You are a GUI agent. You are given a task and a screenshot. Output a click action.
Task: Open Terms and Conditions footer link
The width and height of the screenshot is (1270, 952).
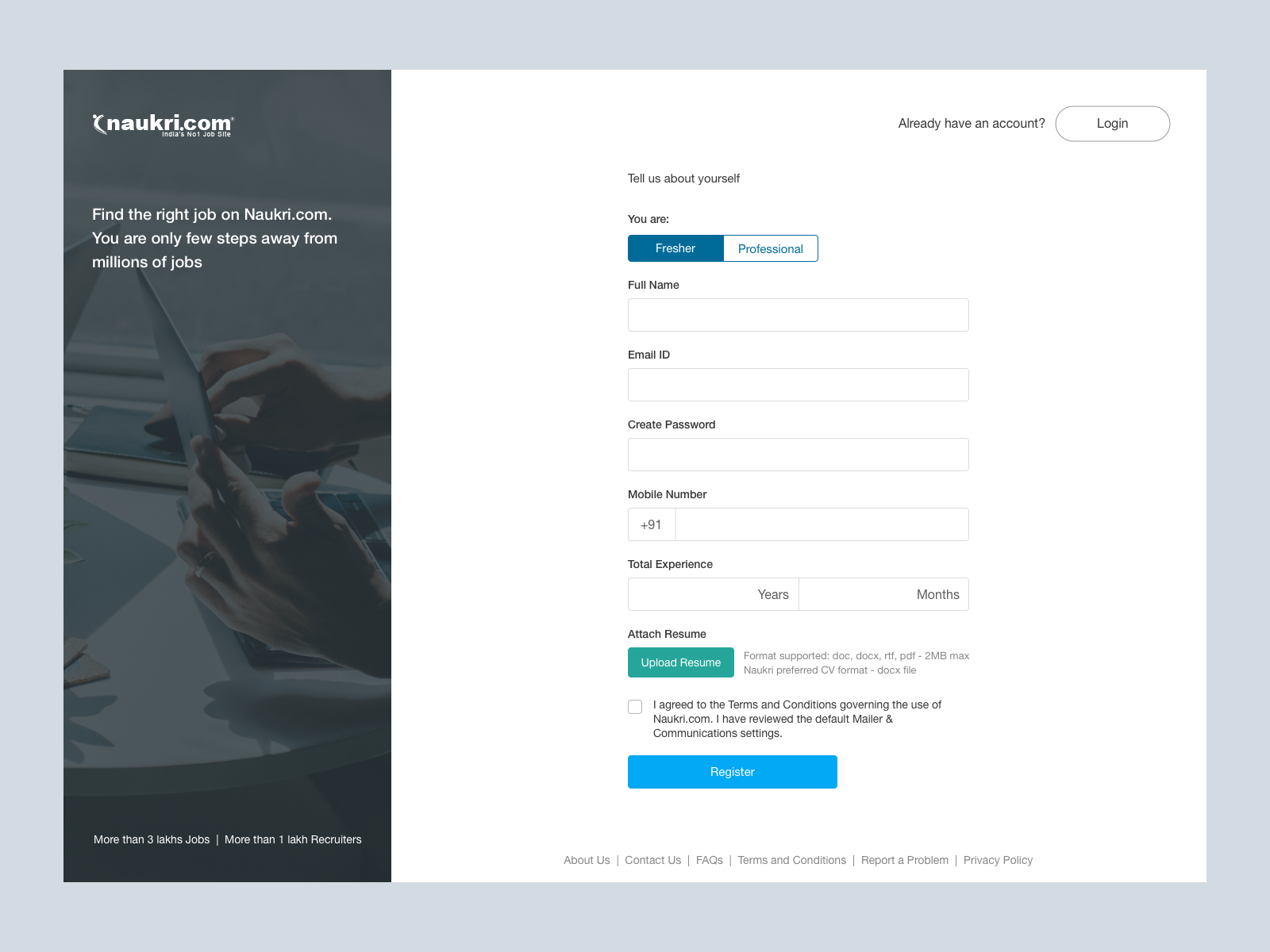792,860
